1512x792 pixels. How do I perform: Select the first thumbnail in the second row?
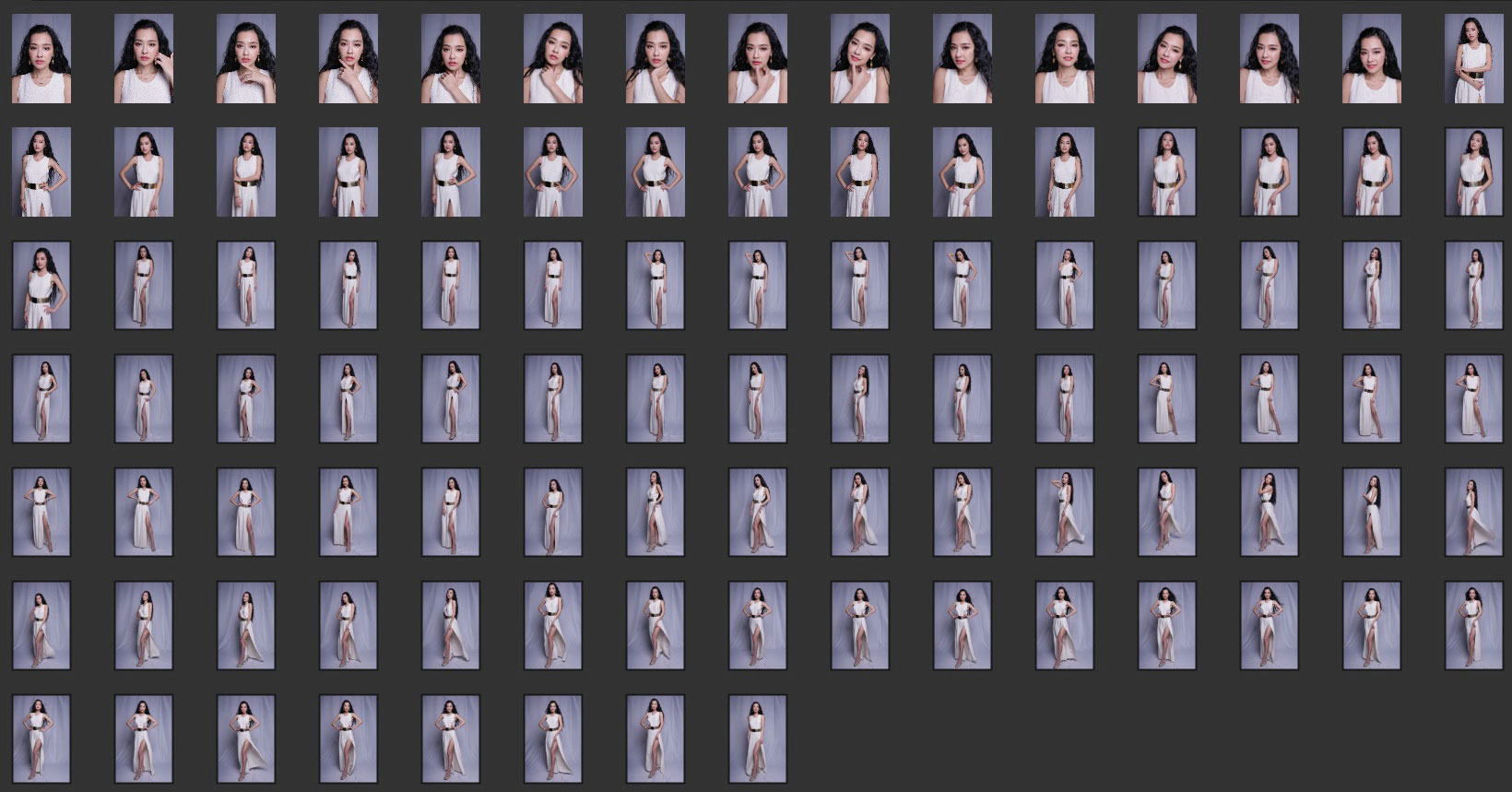pyautogui.click(x=41, y=172)
